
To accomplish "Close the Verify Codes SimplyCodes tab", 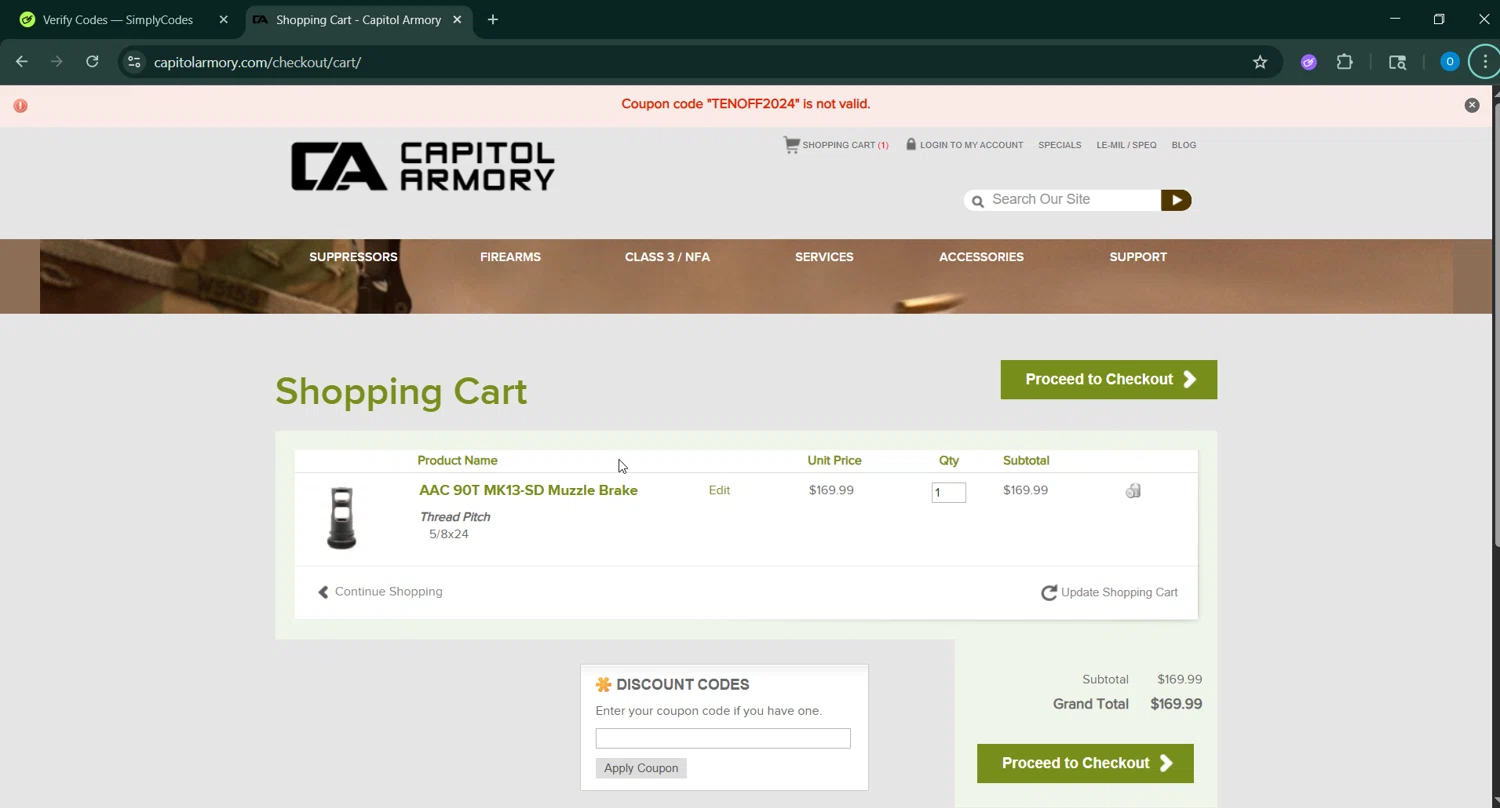I will pos(224,19).
